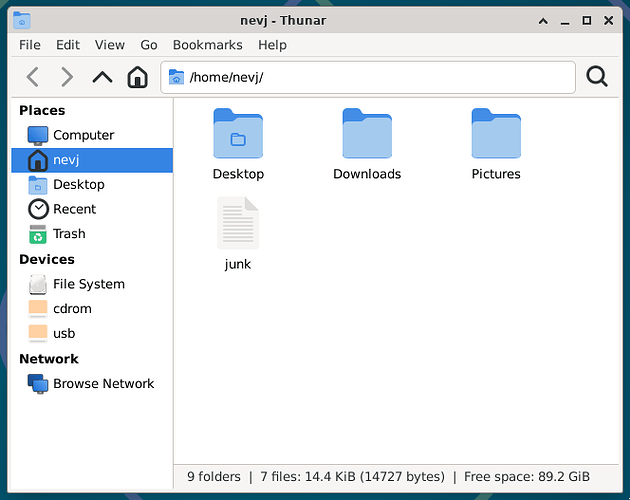Image resolution: width=630 pixels, height=500 pixels.
Task: Open the Go menu
Action: coord(149,45)
